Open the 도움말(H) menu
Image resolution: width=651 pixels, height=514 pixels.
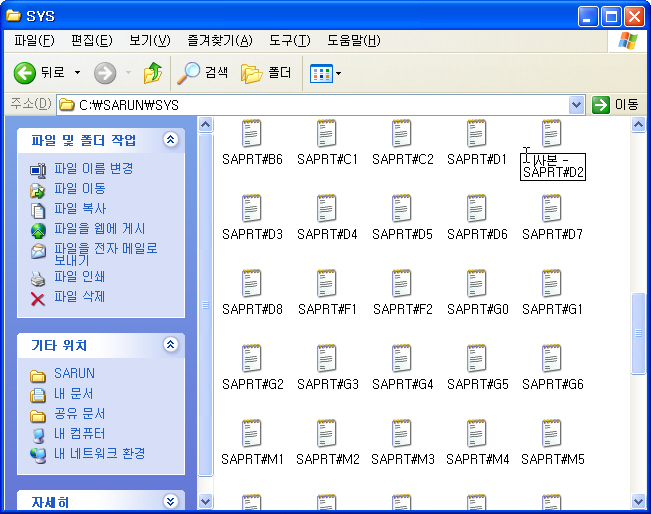tap(354, 41)
